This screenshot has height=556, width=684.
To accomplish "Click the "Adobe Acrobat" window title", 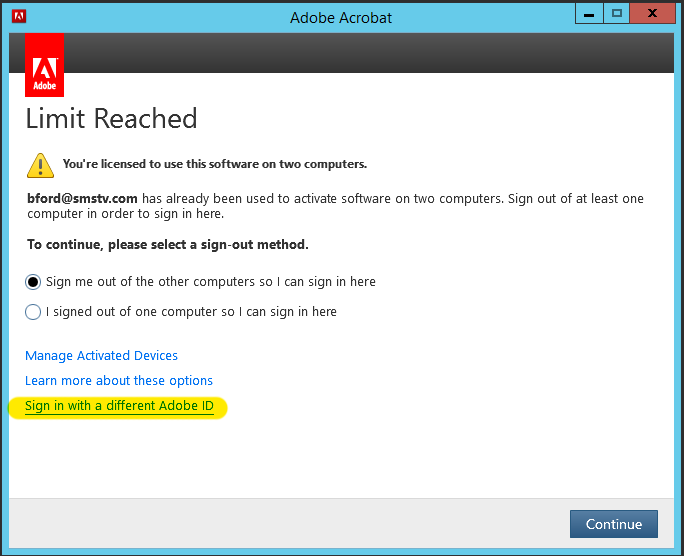I will point(341,18).
